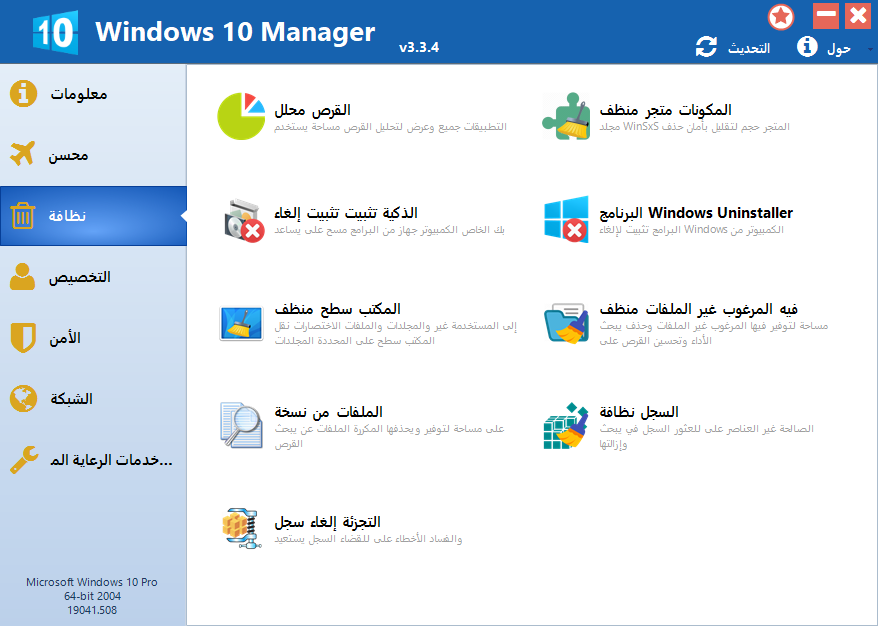Open the junk files cleaner title
878x626 pixels.
pos(698,309)
